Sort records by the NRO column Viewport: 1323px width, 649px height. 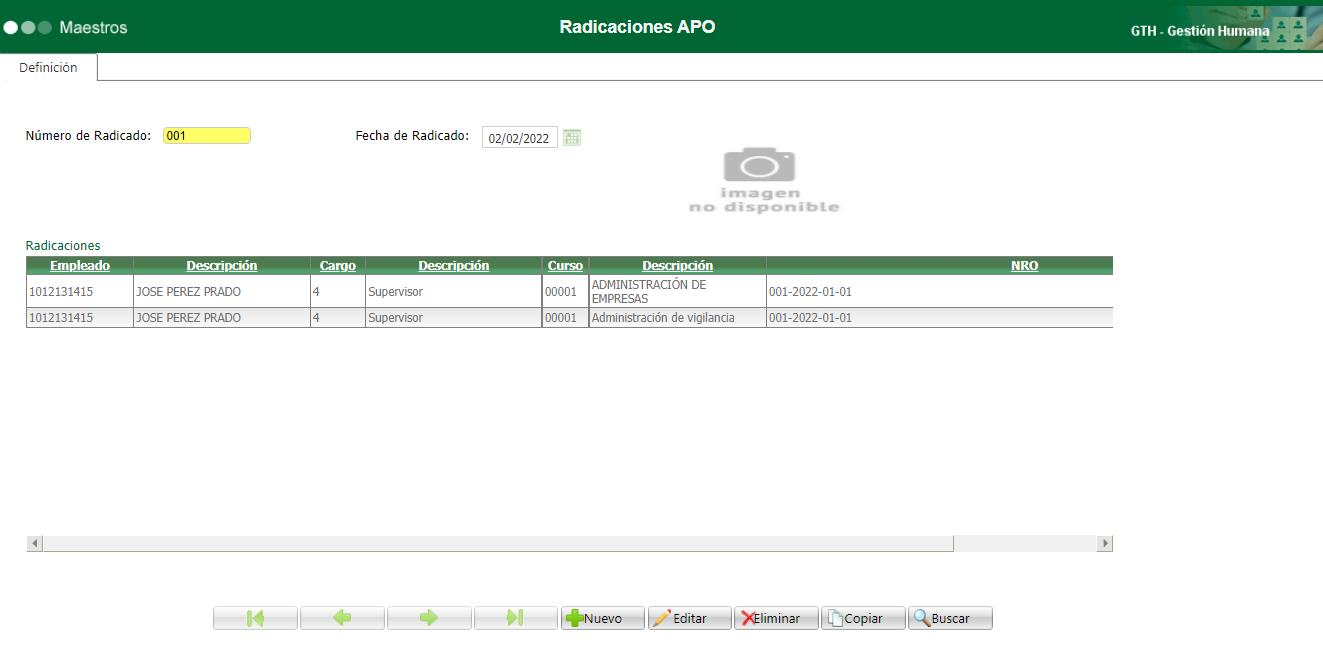(1023, 265)
